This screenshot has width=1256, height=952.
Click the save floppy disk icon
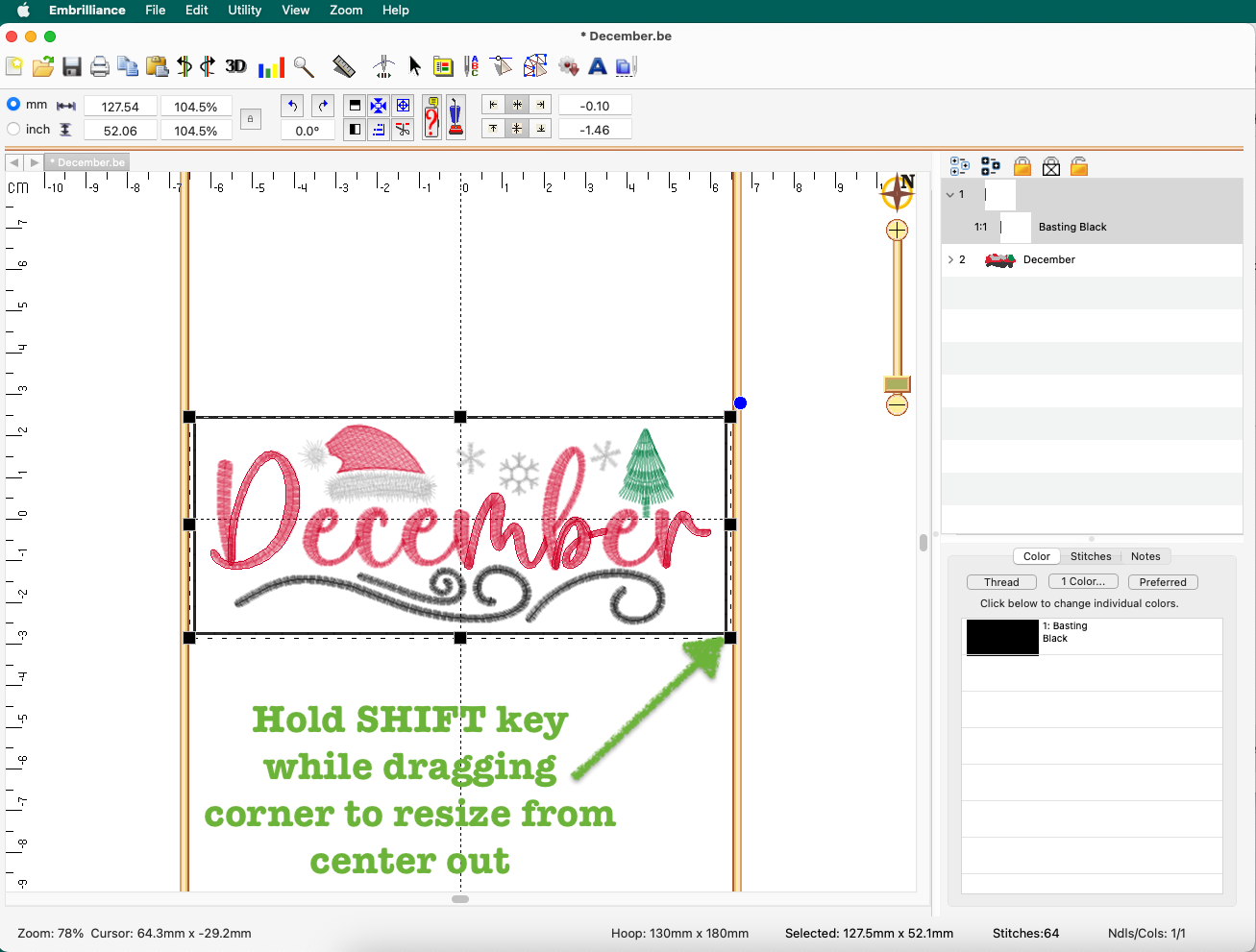pos(72,66)
